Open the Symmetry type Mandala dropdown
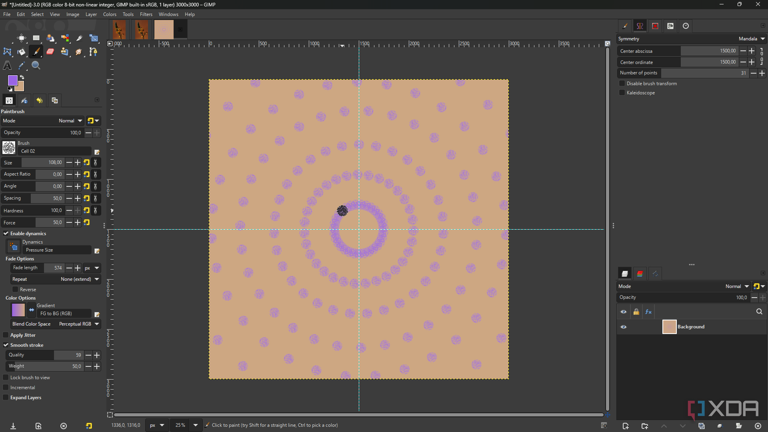Viewport: 768px width, 432px height. 750,39
